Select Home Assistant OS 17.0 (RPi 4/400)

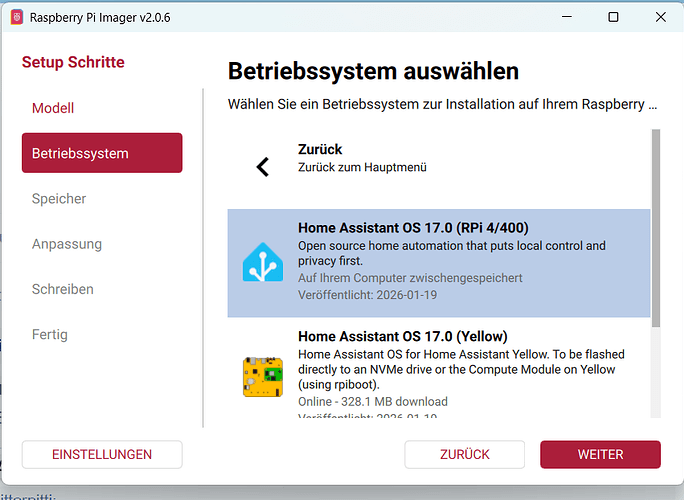tap(439, 263)
